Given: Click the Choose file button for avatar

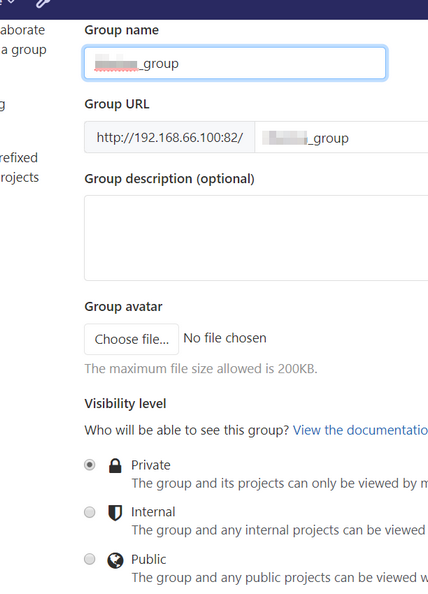Looking at the screenshot, I should tap(131, 339).
